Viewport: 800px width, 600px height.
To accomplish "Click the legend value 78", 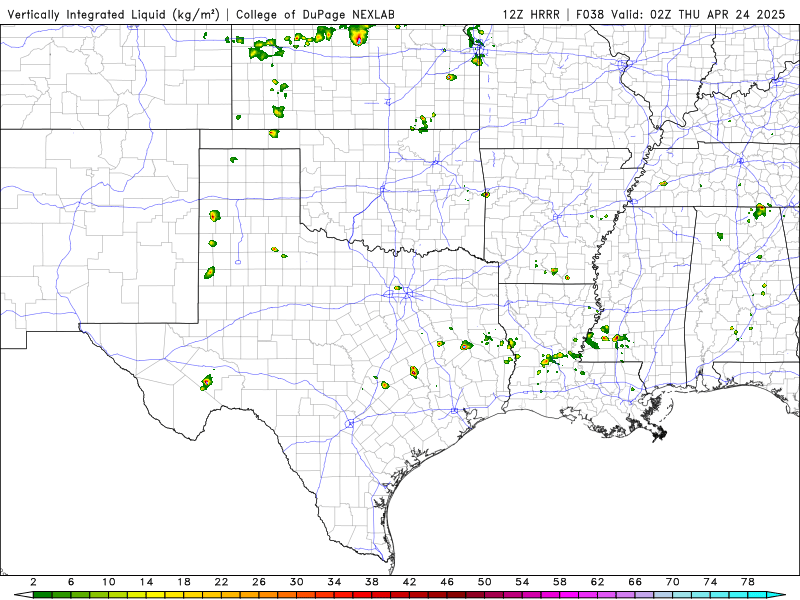I will (748, 582).
